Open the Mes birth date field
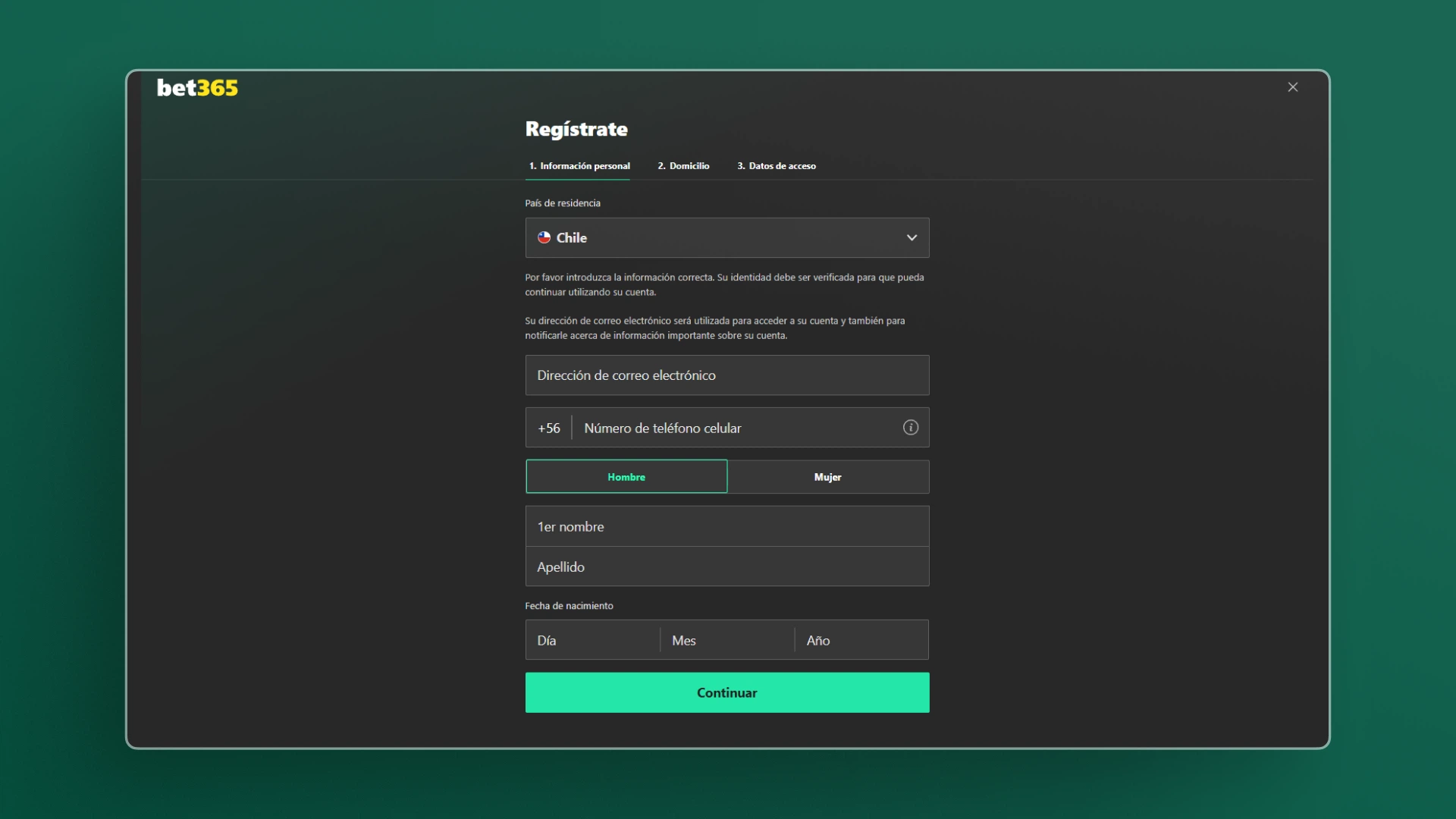Viewport: 1456px width, 819px height. (726, 640)
